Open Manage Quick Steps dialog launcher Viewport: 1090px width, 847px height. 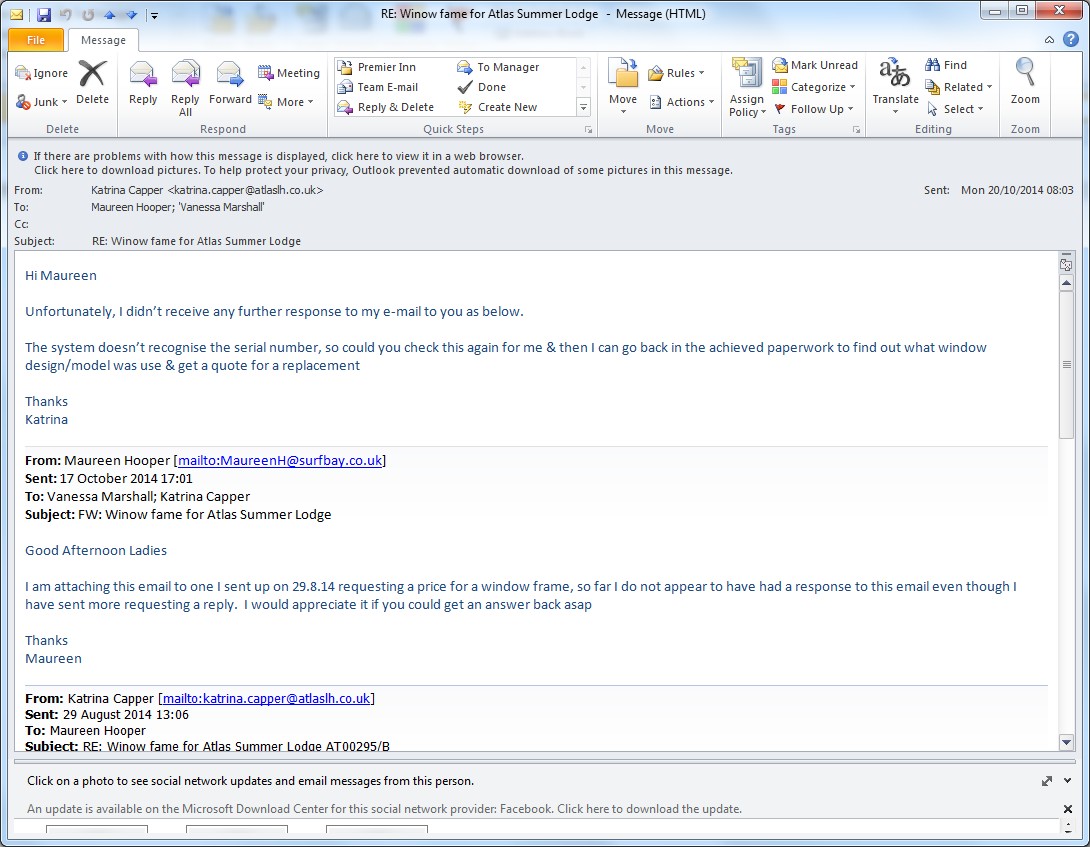coord(588,130)
